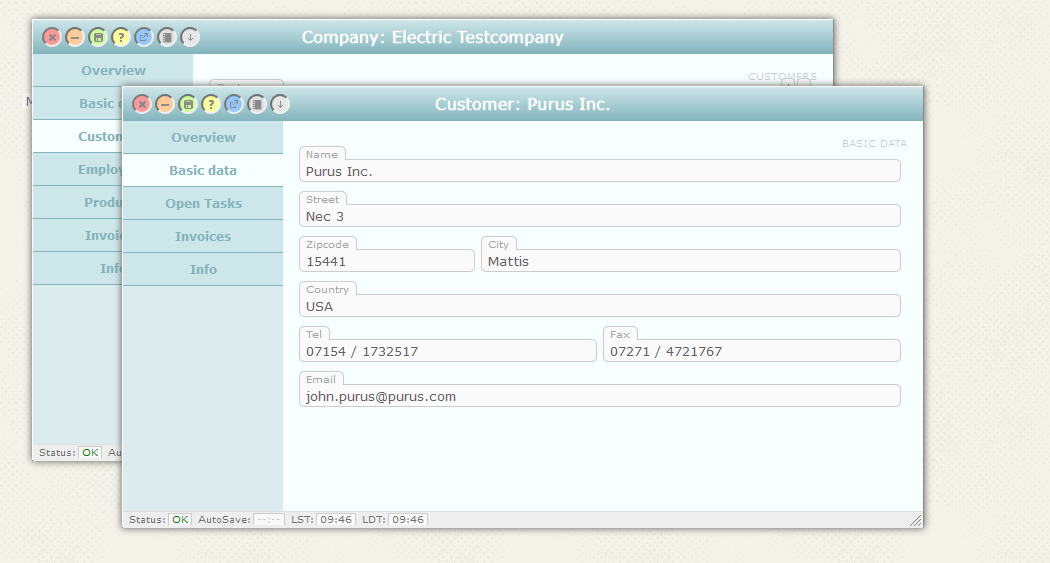The image size is (1050, 563).
Task: Click green save icon in Company window
Action: [x=98, y=37]
